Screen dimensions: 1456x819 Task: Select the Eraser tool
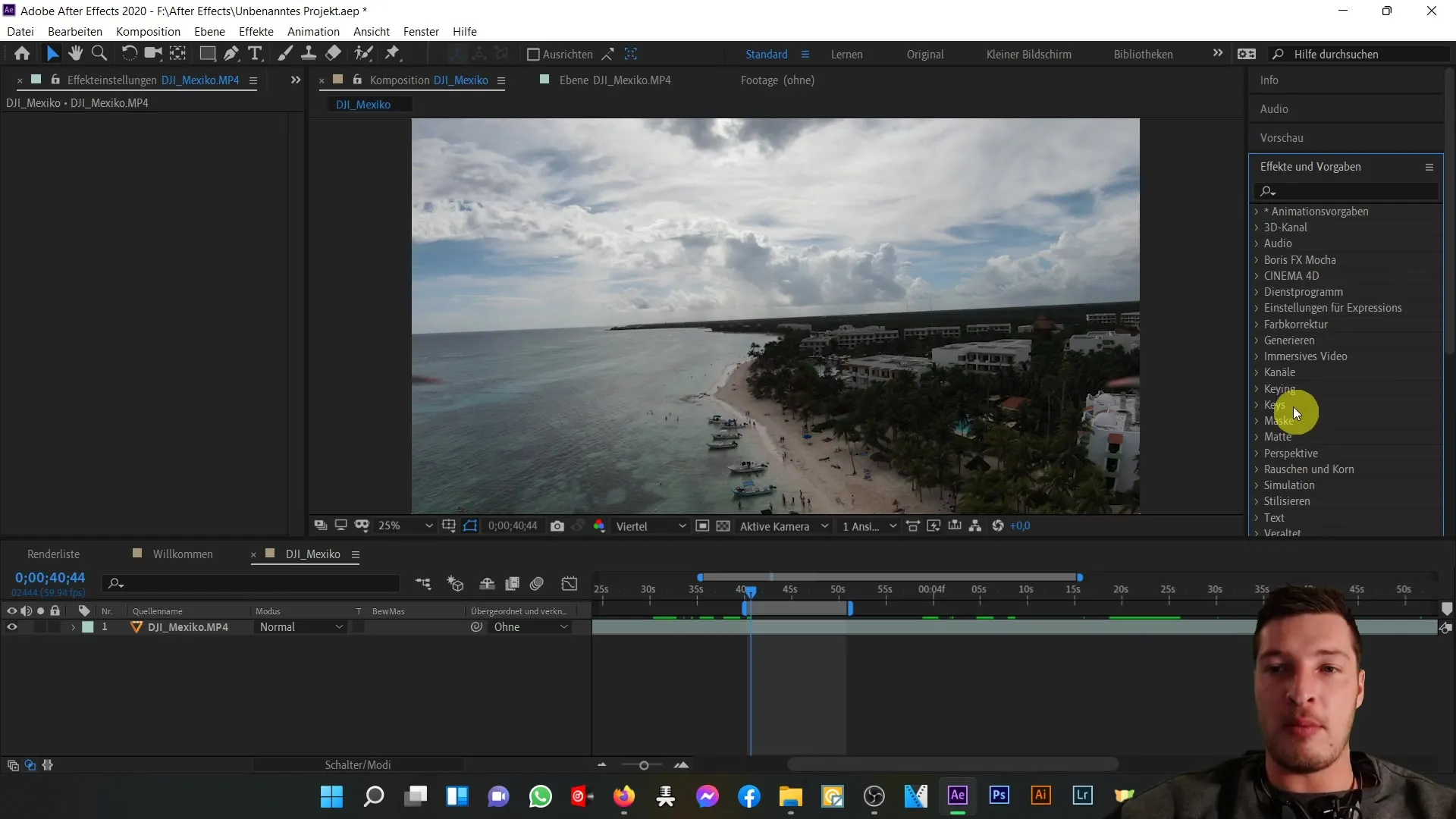click(x=333, y=54)
